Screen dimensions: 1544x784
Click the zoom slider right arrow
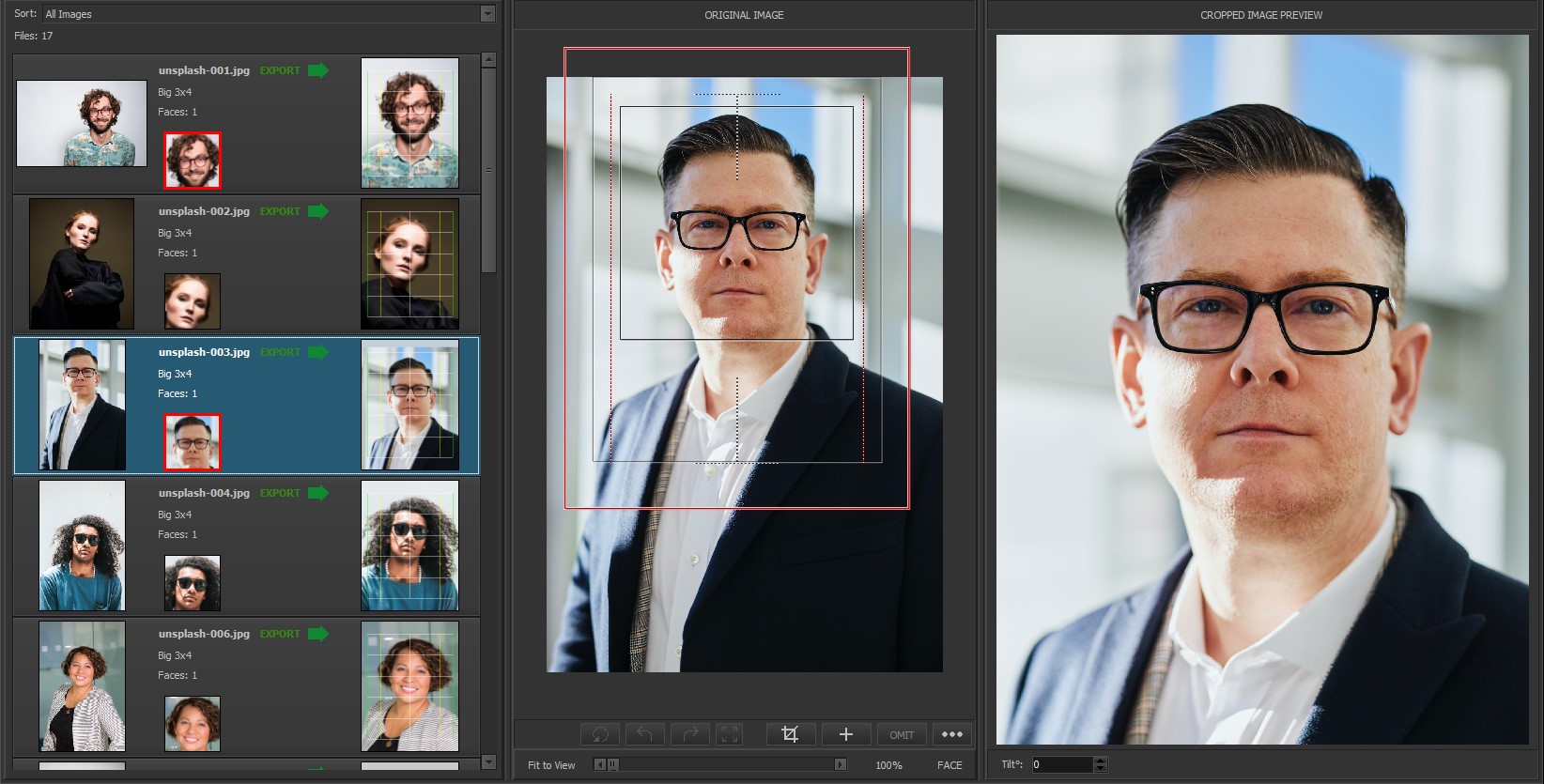coord(840,764)
